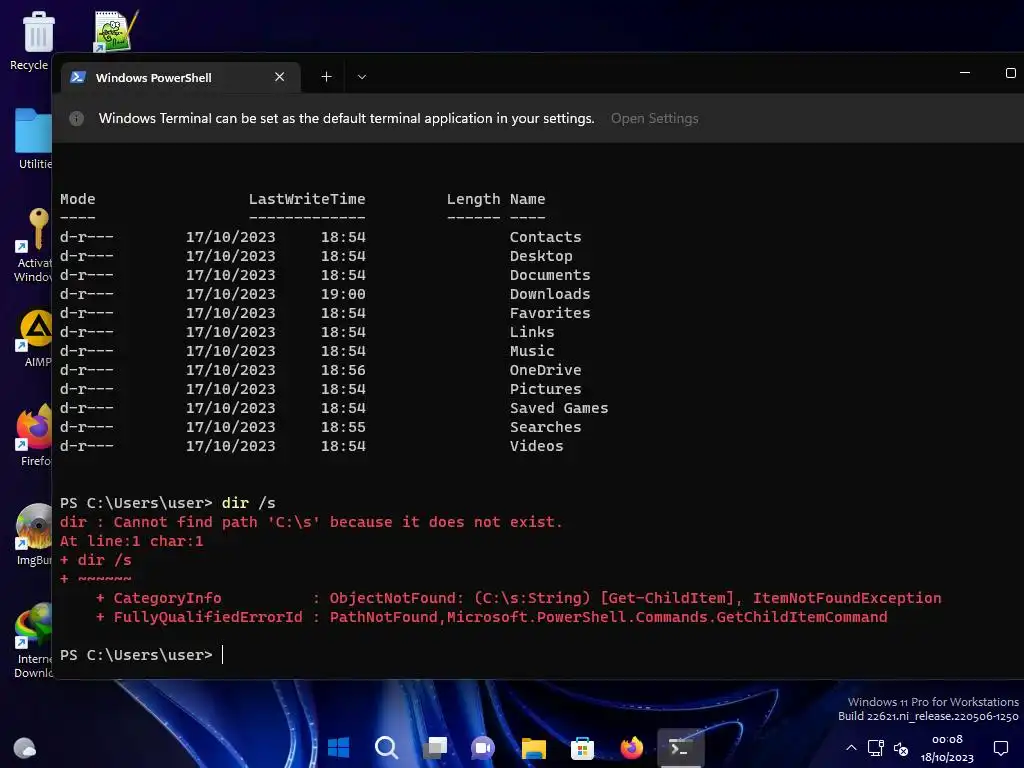The width and height of the screenshot is (1024, 768).
Task: Open the Chat app on taskbar
Action: [483, 747]
